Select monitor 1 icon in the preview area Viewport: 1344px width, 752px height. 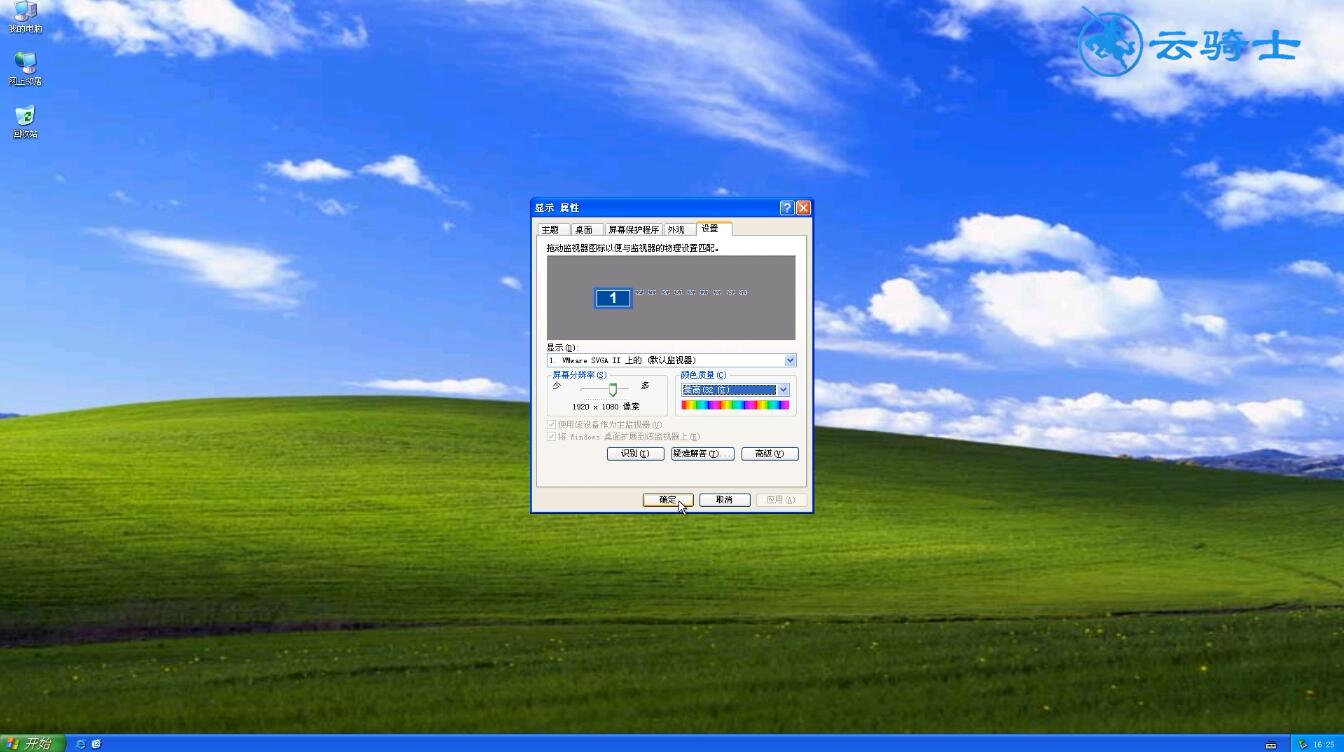pos(613,297)
